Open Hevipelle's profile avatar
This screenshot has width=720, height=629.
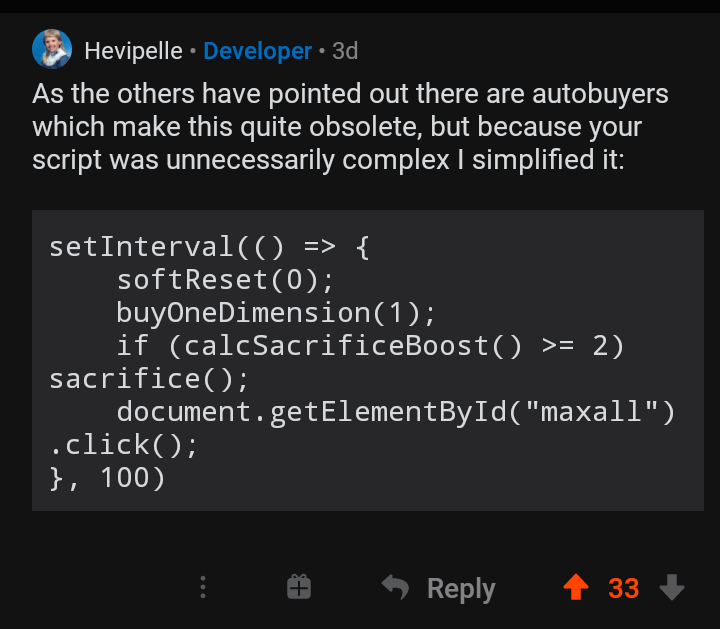pyautogui.click(x=52, y=49)
